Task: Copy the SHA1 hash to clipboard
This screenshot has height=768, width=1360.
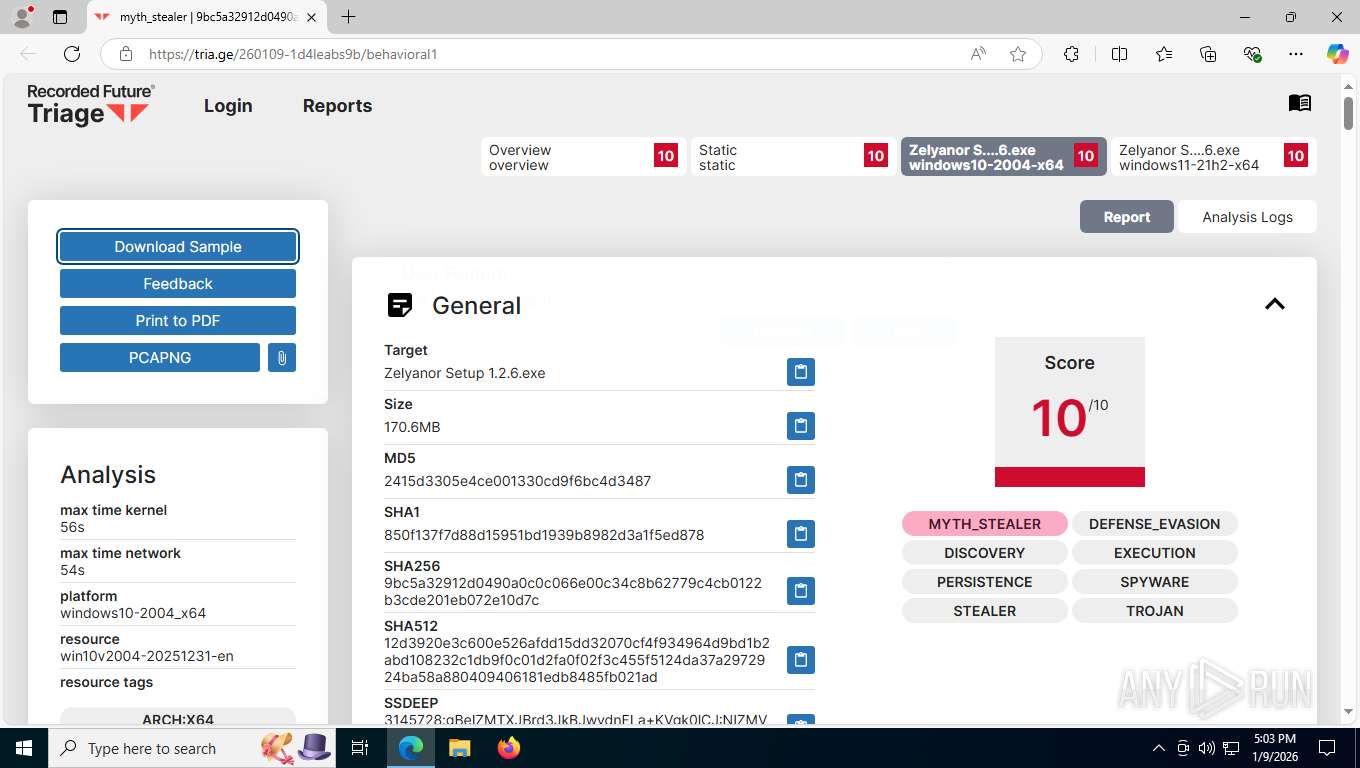Action: (x=800, y=534)
